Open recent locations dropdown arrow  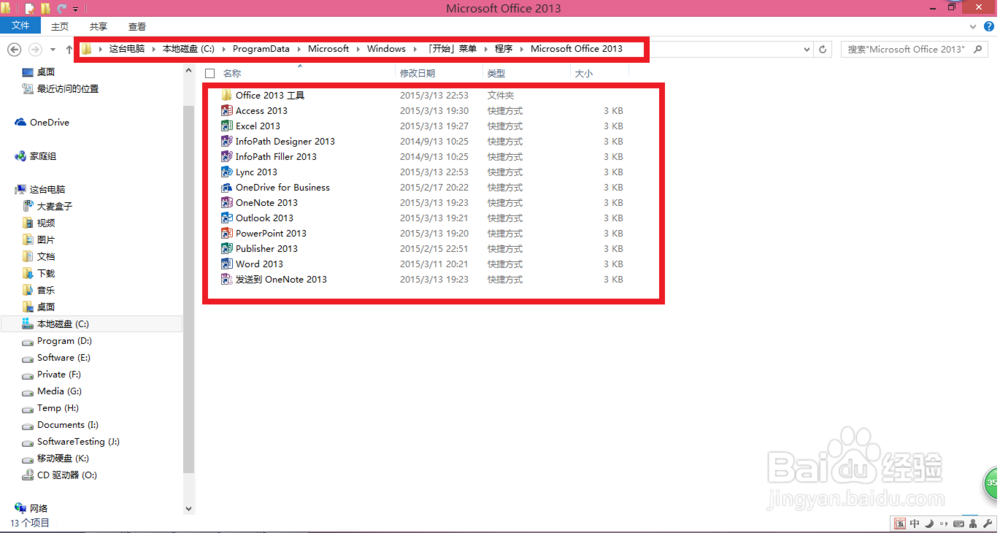[x=52, y=49]
